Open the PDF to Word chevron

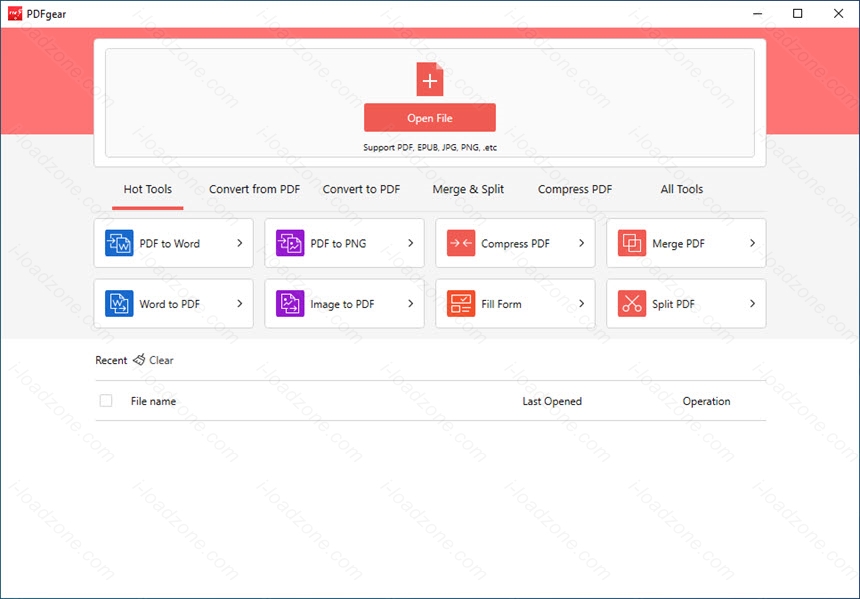pos(240,243)
